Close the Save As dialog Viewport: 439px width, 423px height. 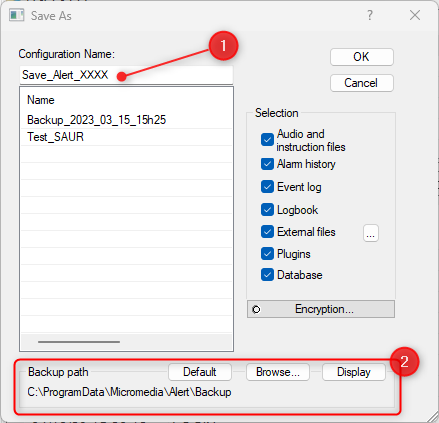coord(415,15)
